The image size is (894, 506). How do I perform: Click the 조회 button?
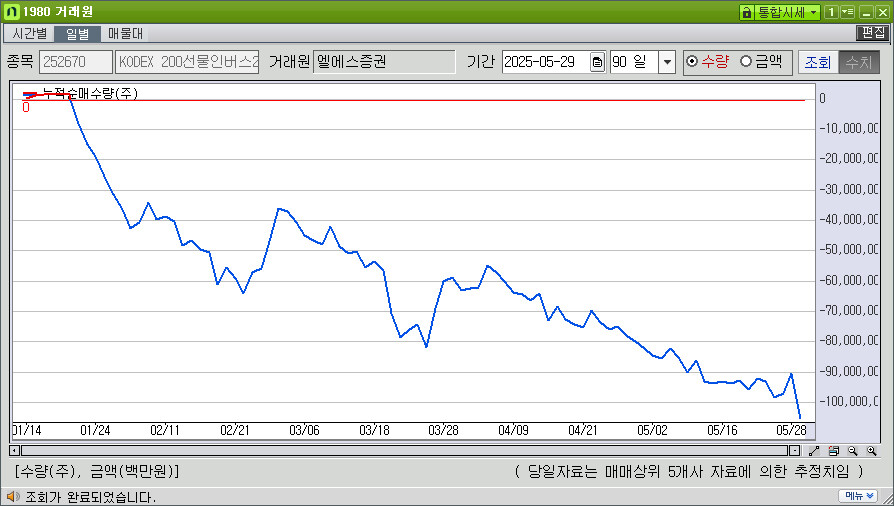(818, 62)
